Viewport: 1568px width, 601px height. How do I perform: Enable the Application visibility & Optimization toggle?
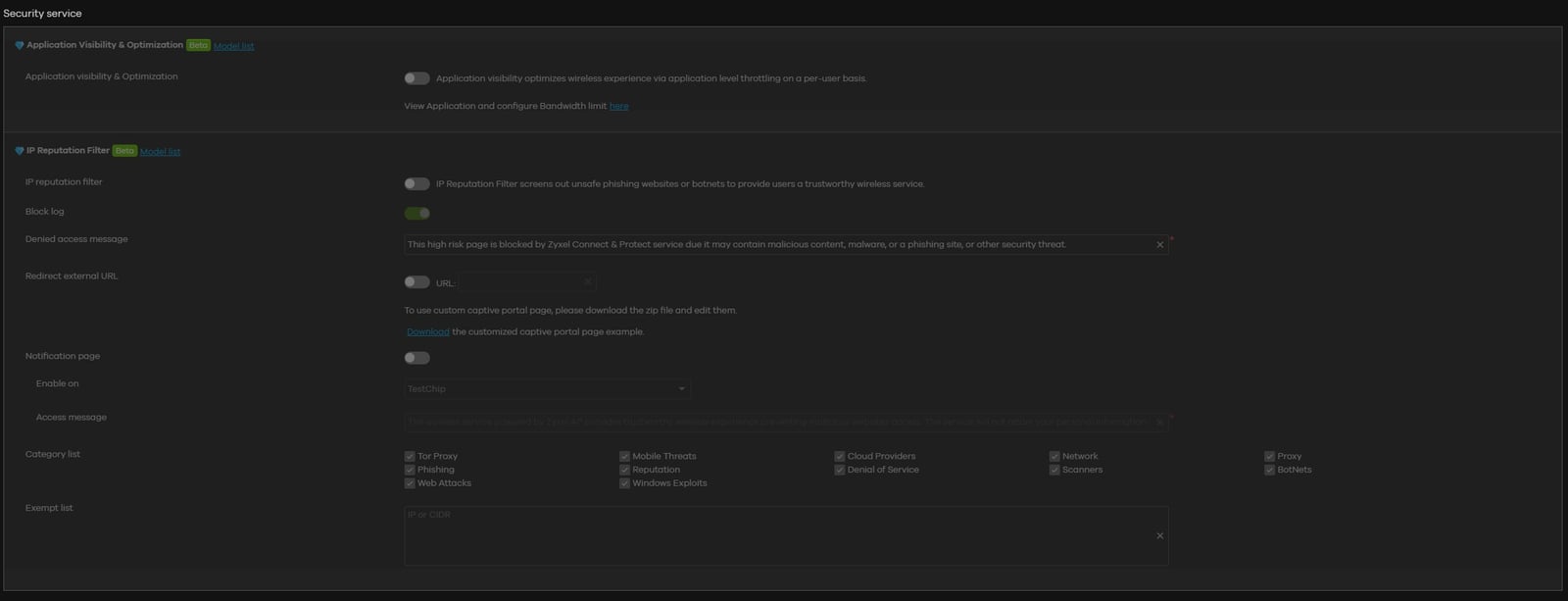[x=416, y=78]
